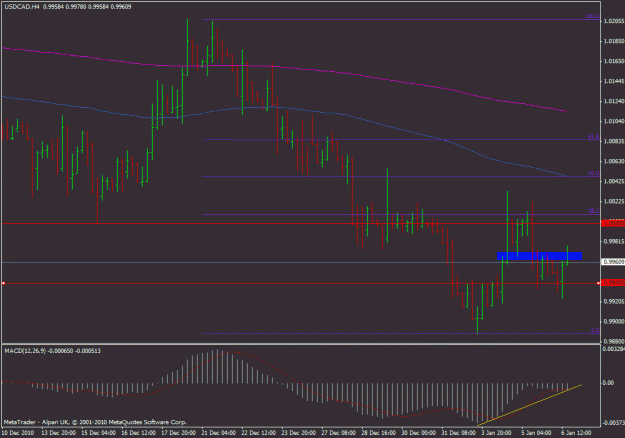Click the 17 Dec 20:00 date label

[x=179, y=432]
